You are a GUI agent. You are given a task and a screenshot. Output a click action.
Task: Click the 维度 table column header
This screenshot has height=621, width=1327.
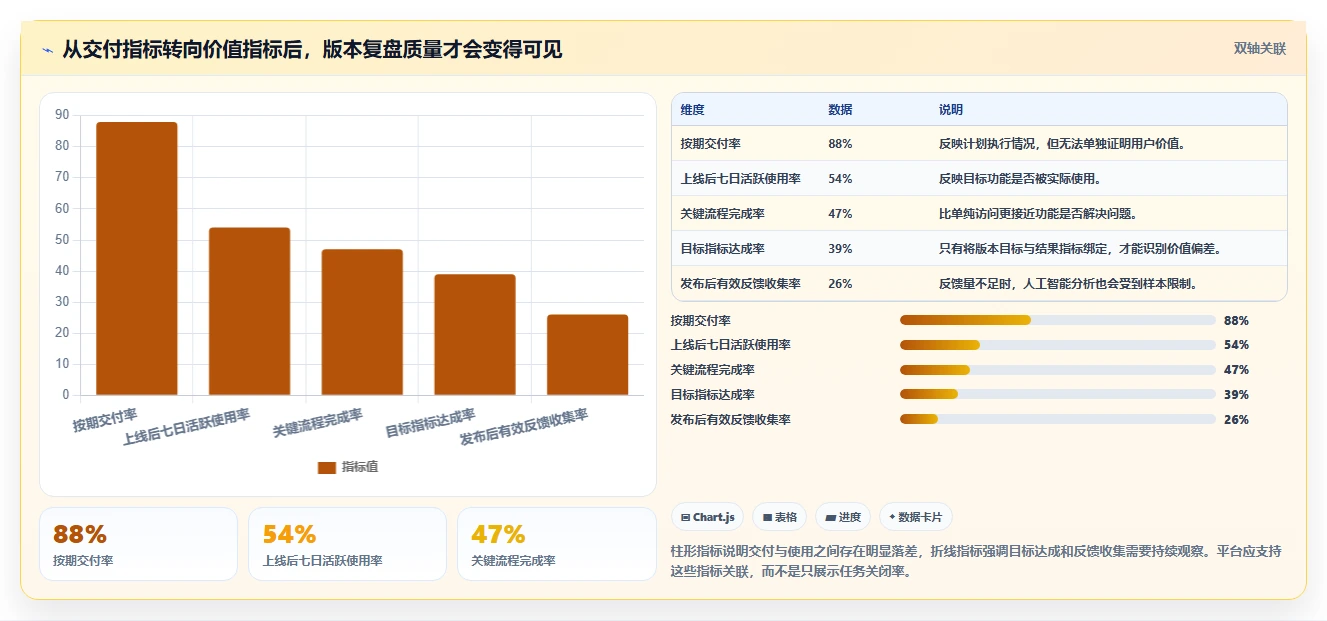tap(692, 109)
